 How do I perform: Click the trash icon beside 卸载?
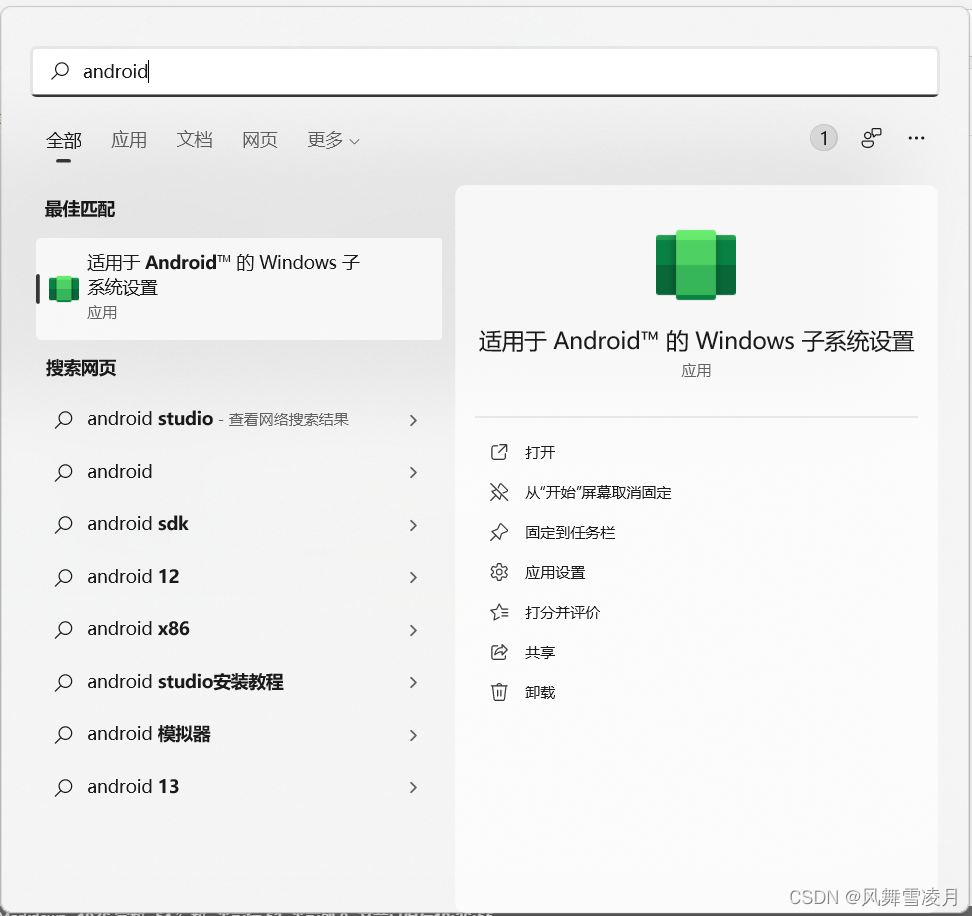[499, 692]
